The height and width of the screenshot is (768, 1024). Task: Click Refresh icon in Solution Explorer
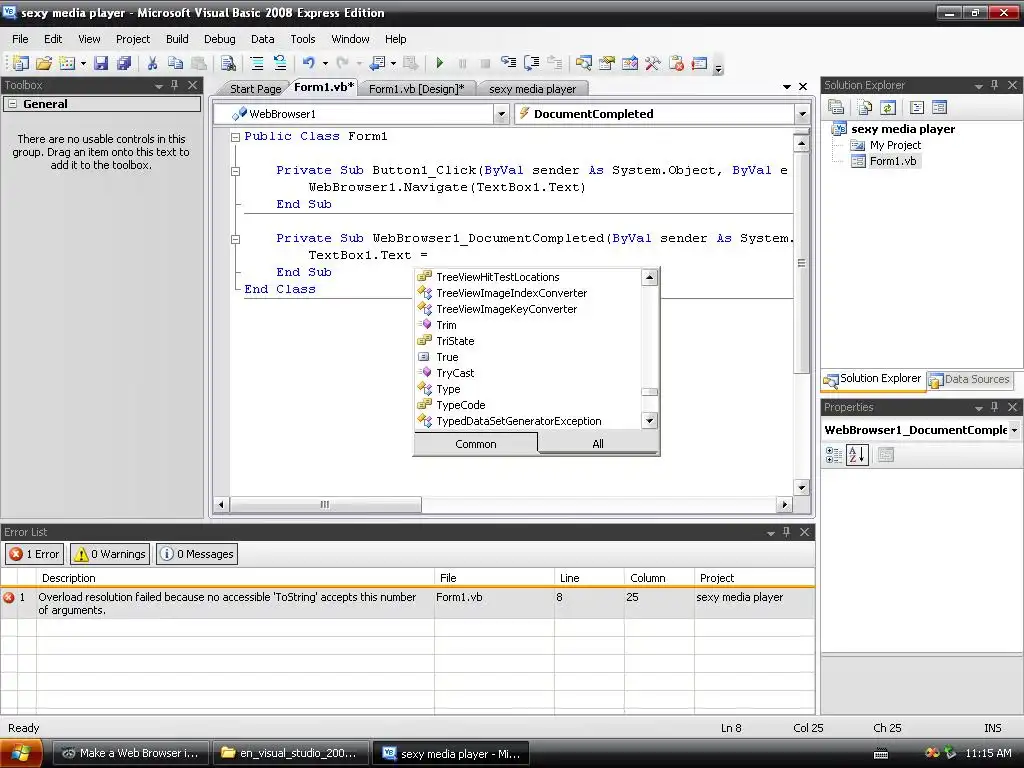click(887, 107)
